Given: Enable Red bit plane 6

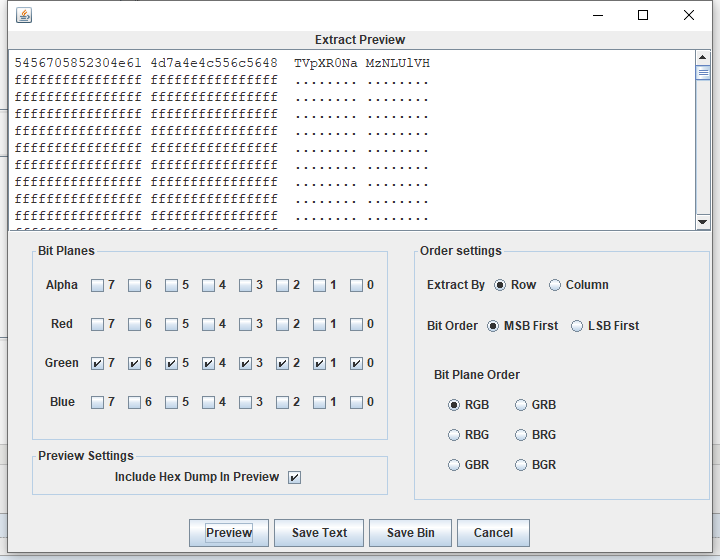Looking at the screenshot, I should pos(134,325).
